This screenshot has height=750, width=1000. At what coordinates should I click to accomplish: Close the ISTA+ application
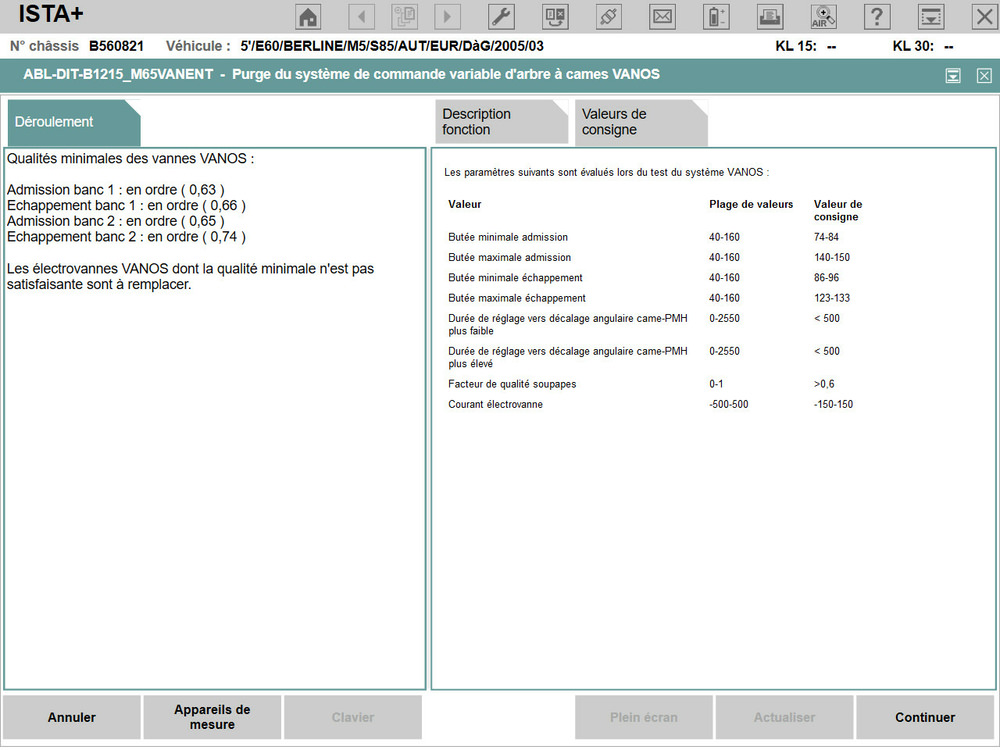click(x=984, y=17)
